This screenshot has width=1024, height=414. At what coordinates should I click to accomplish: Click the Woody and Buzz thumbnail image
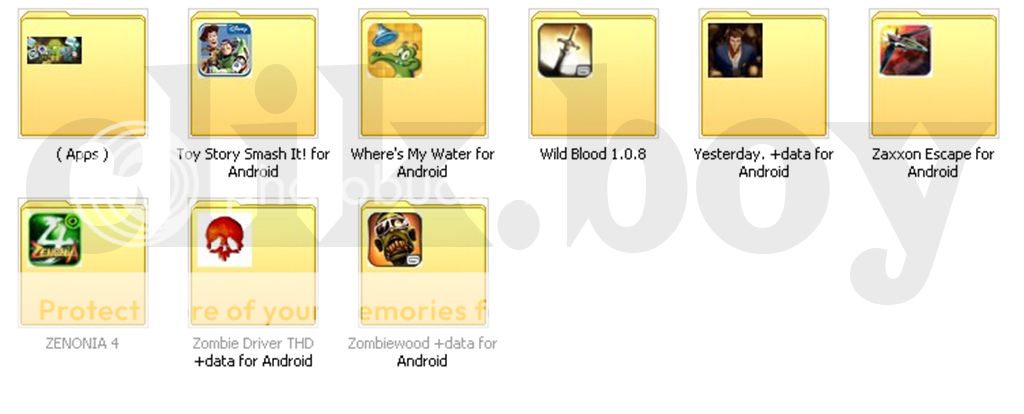tap(225, 50)
